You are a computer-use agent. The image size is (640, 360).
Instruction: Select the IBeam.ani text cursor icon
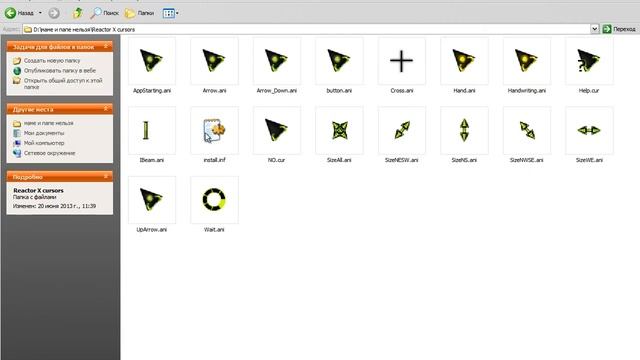click(152, 131)
